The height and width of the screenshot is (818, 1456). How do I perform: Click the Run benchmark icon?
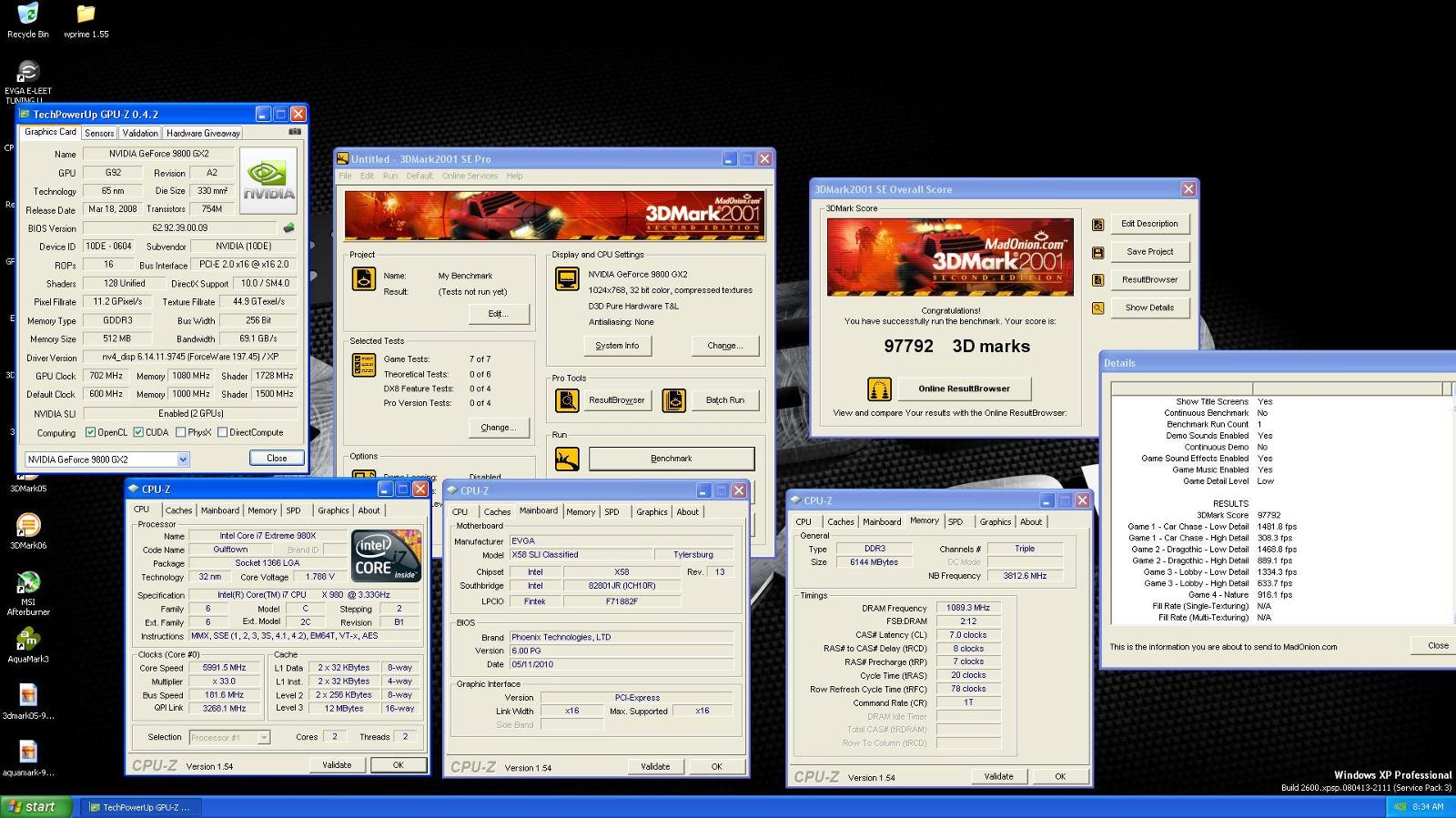567,459
